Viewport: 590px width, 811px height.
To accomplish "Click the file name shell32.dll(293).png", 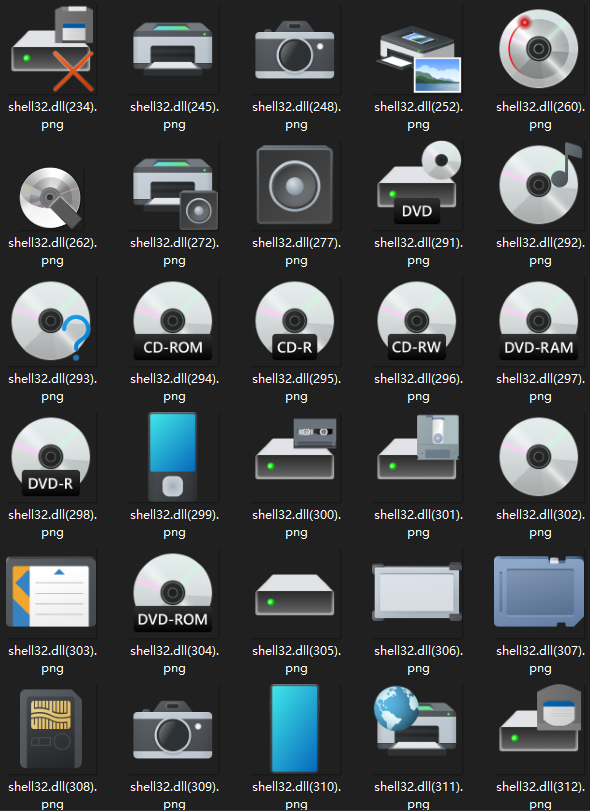I will coord(53,387).
